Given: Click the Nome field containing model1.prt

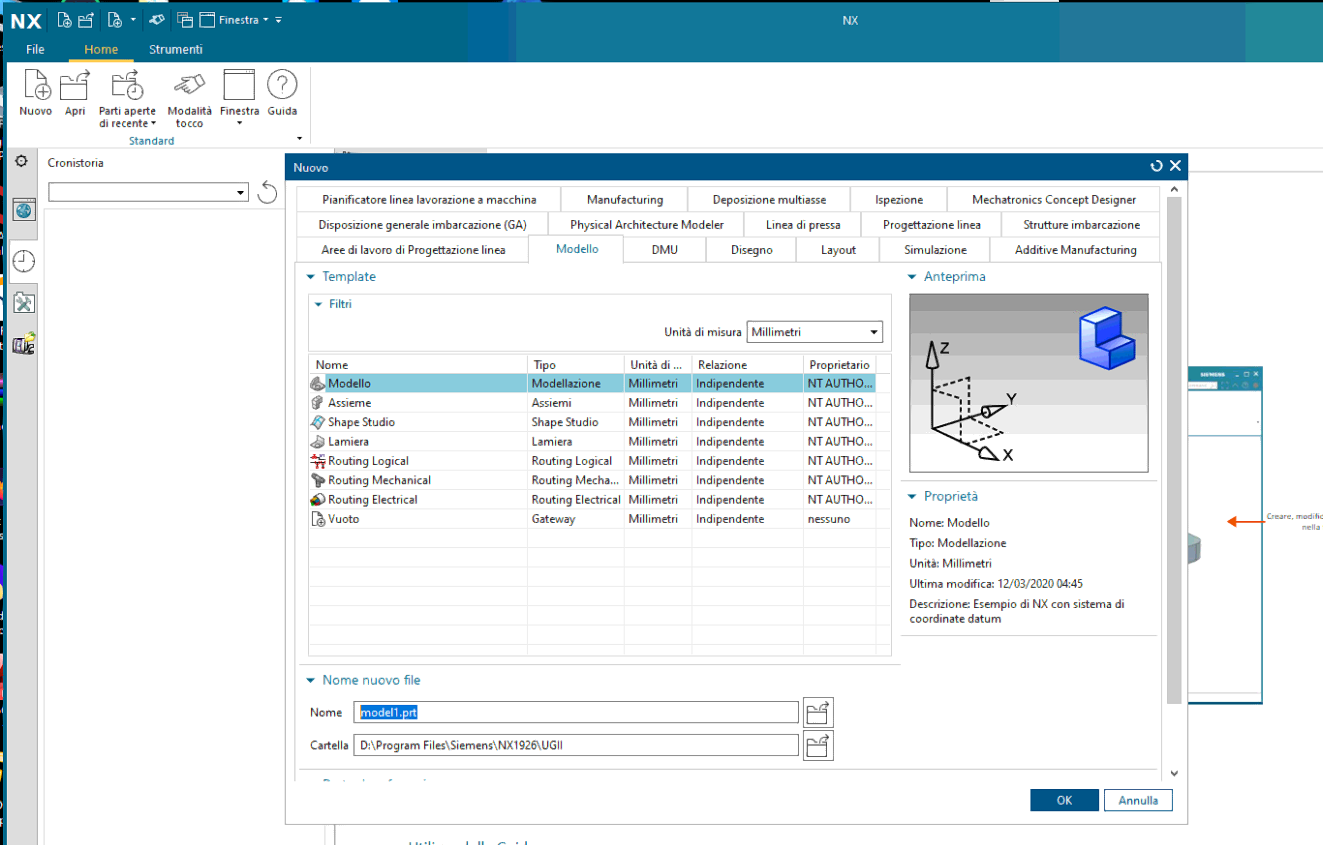Looking at the screenshot, I should pos(577,712).
